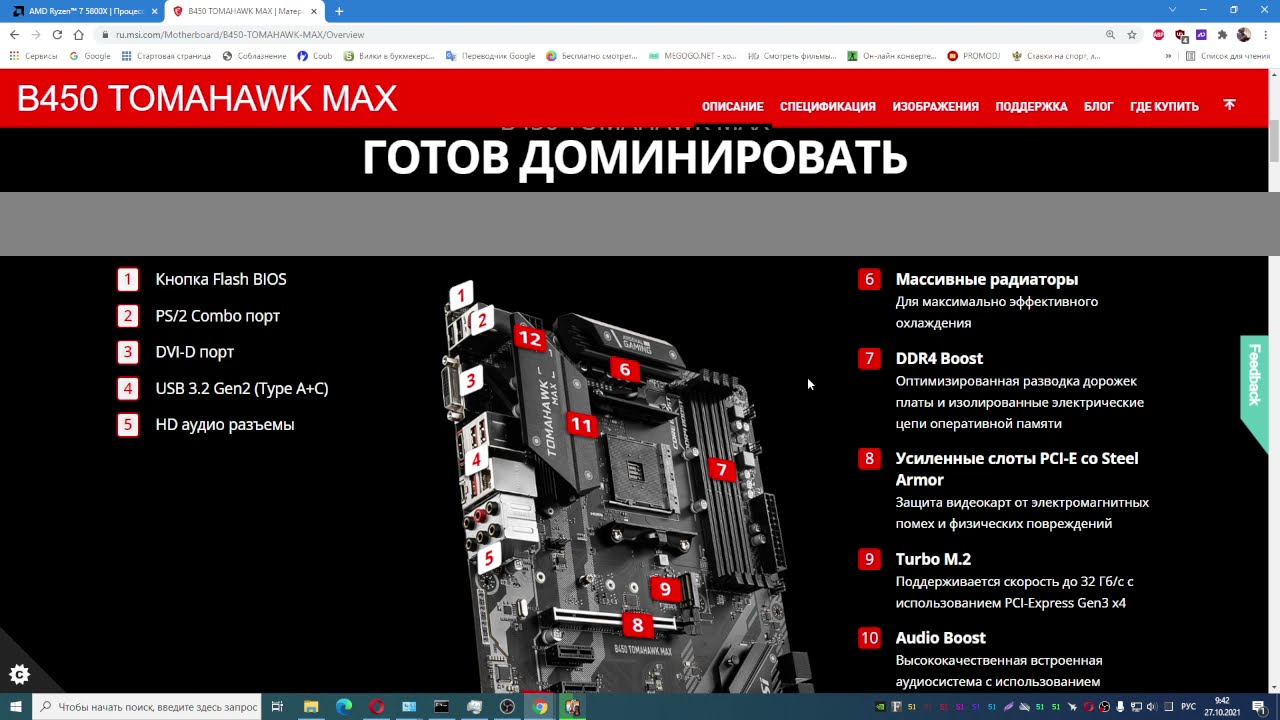Viewport: 1280px width, 720px height.
Task: Open the notification center icon
Action: pos(1258,707)
